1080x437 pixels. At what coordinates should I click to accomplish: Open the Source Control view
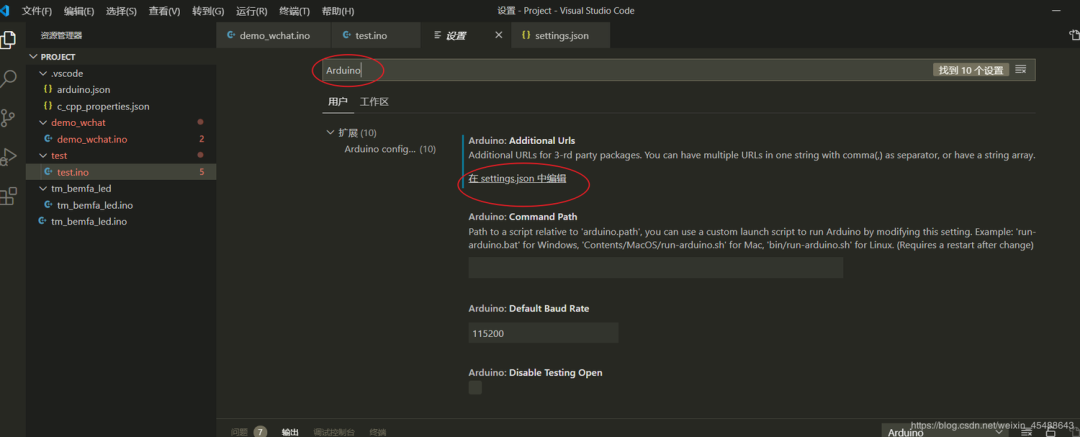click(x=8, y=118)
